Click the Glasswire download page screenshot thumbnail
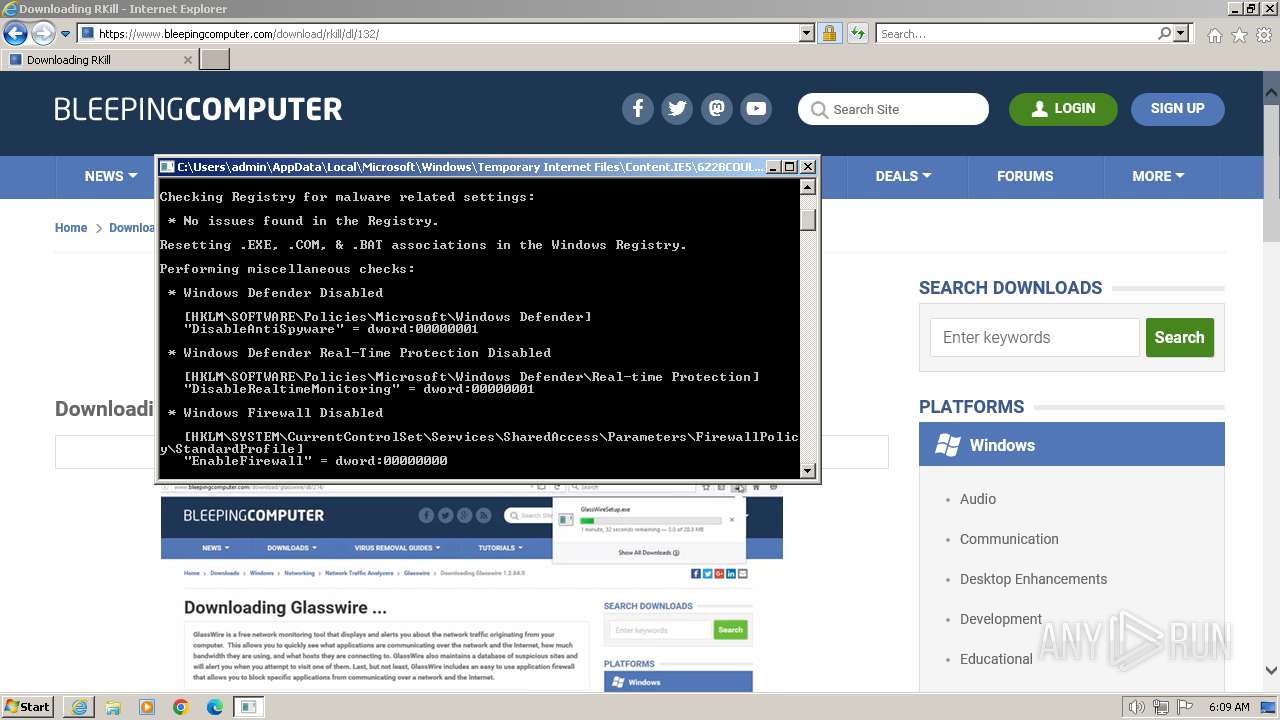 (471, 588)
